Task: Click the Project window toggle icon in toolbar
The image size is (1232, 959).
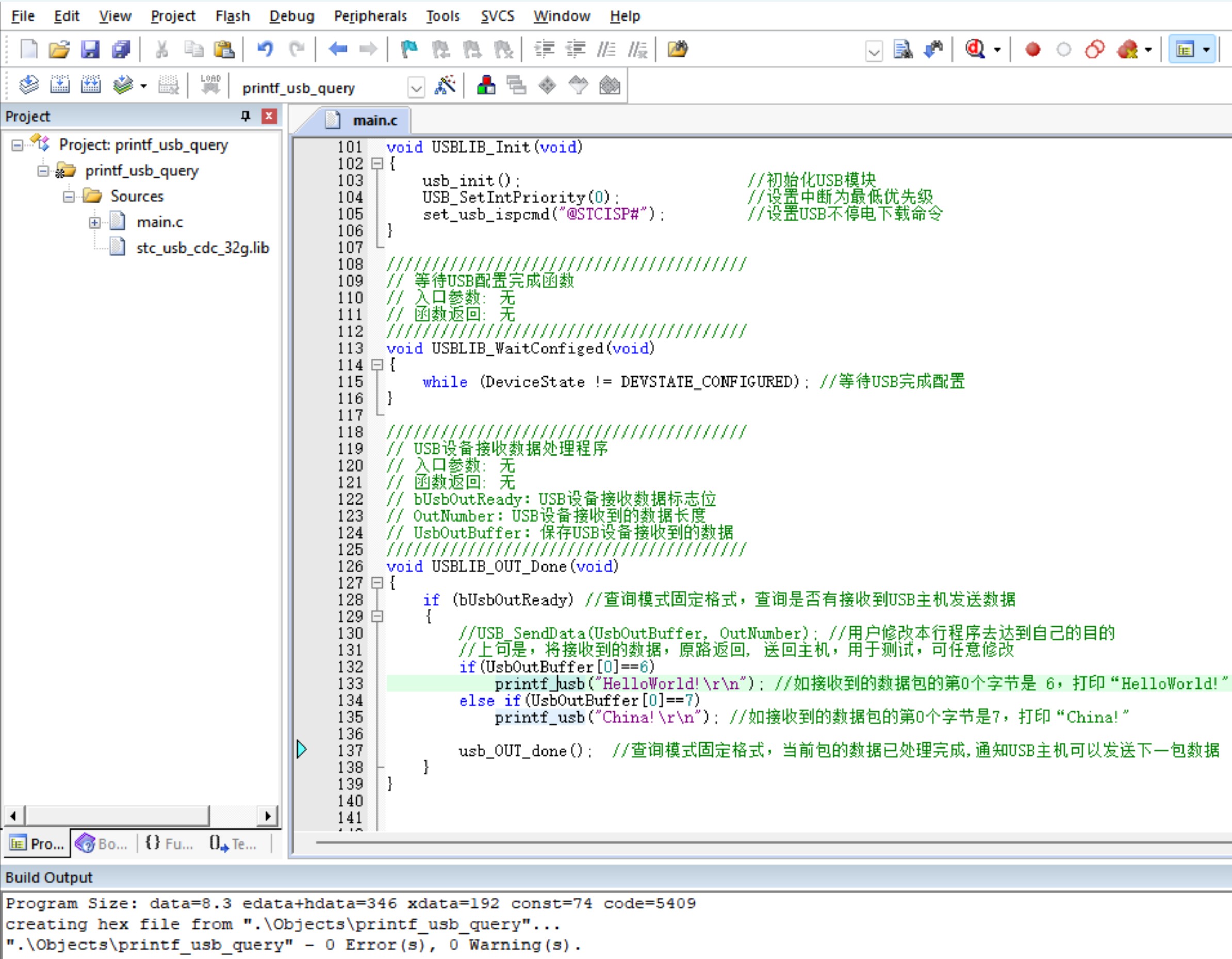Action: pyautogui.click(x=1184, y=50)
